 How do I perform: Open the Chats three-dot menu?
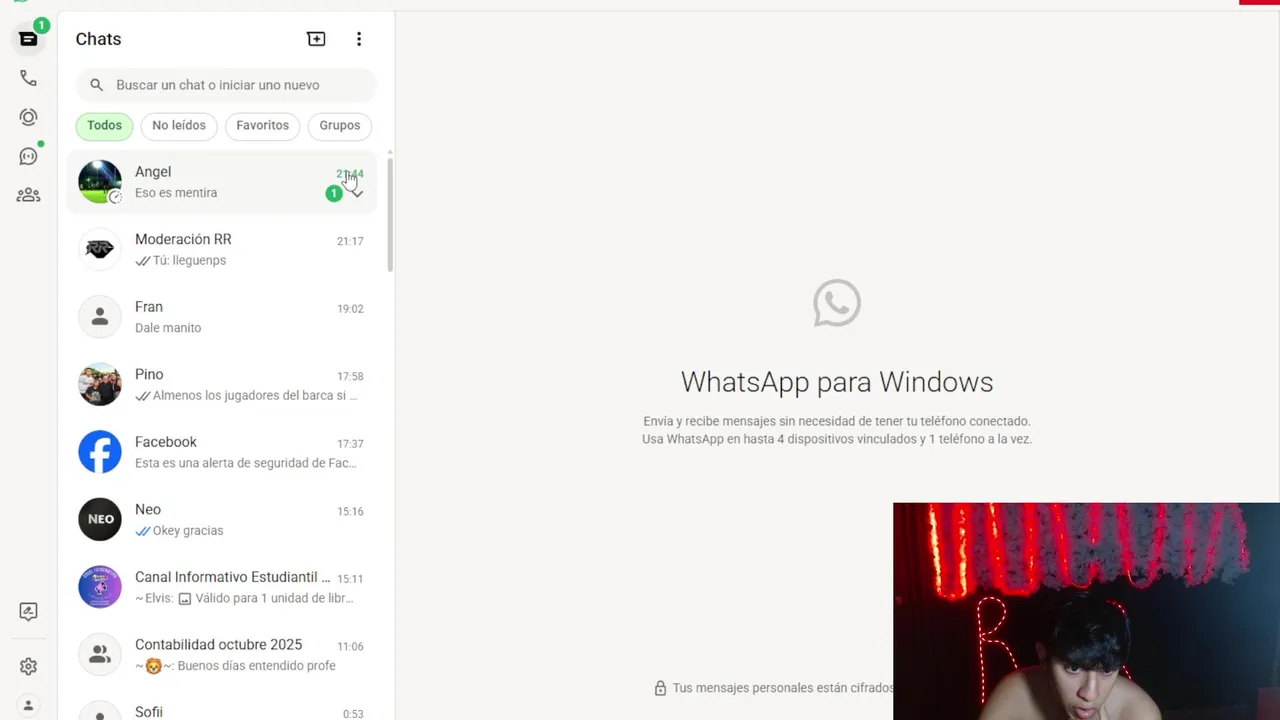click(x=359, y=39)
